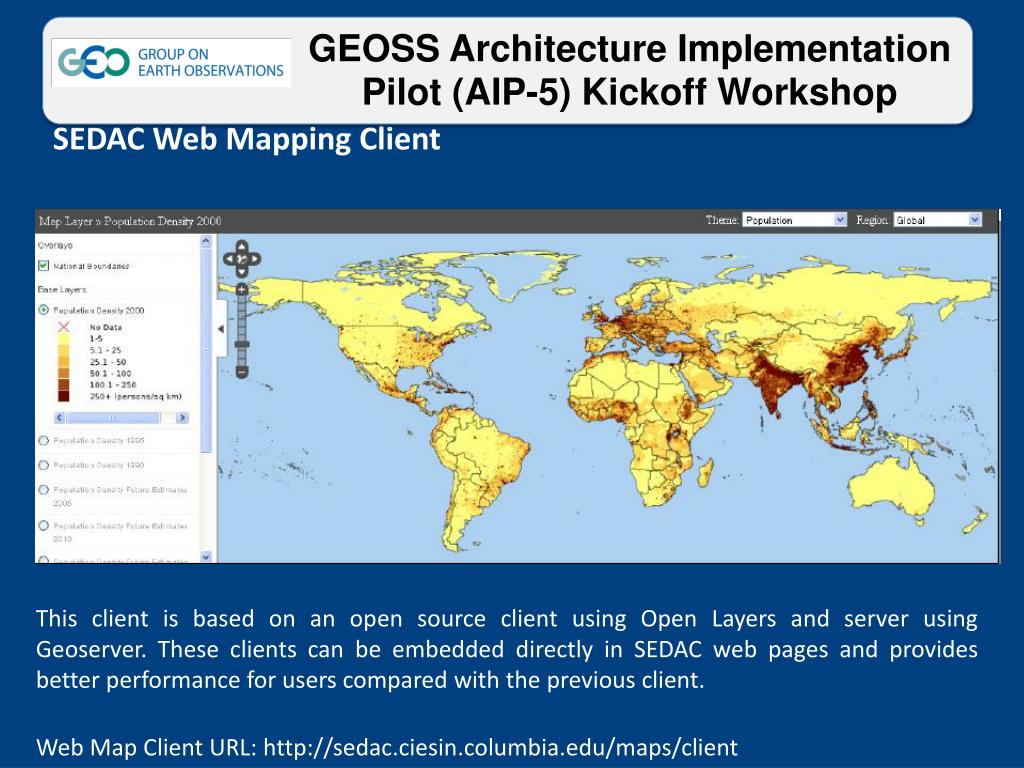Click the '100.1 - 250' legend label

tap(113, 385)
